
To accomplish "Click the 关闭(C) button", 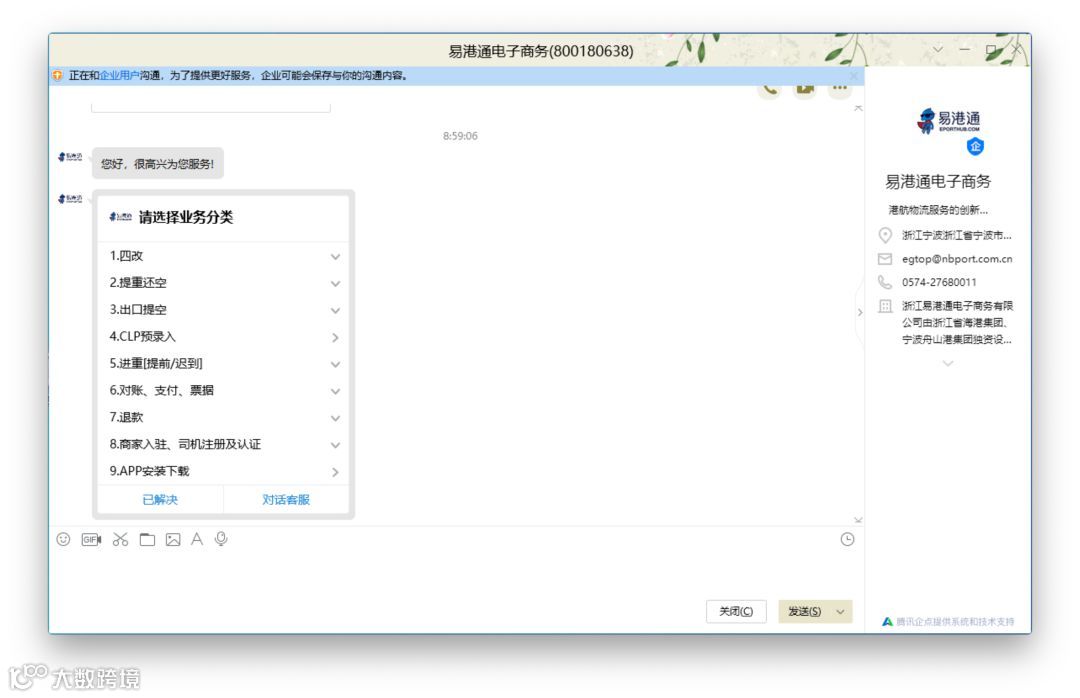I will 736,612.
